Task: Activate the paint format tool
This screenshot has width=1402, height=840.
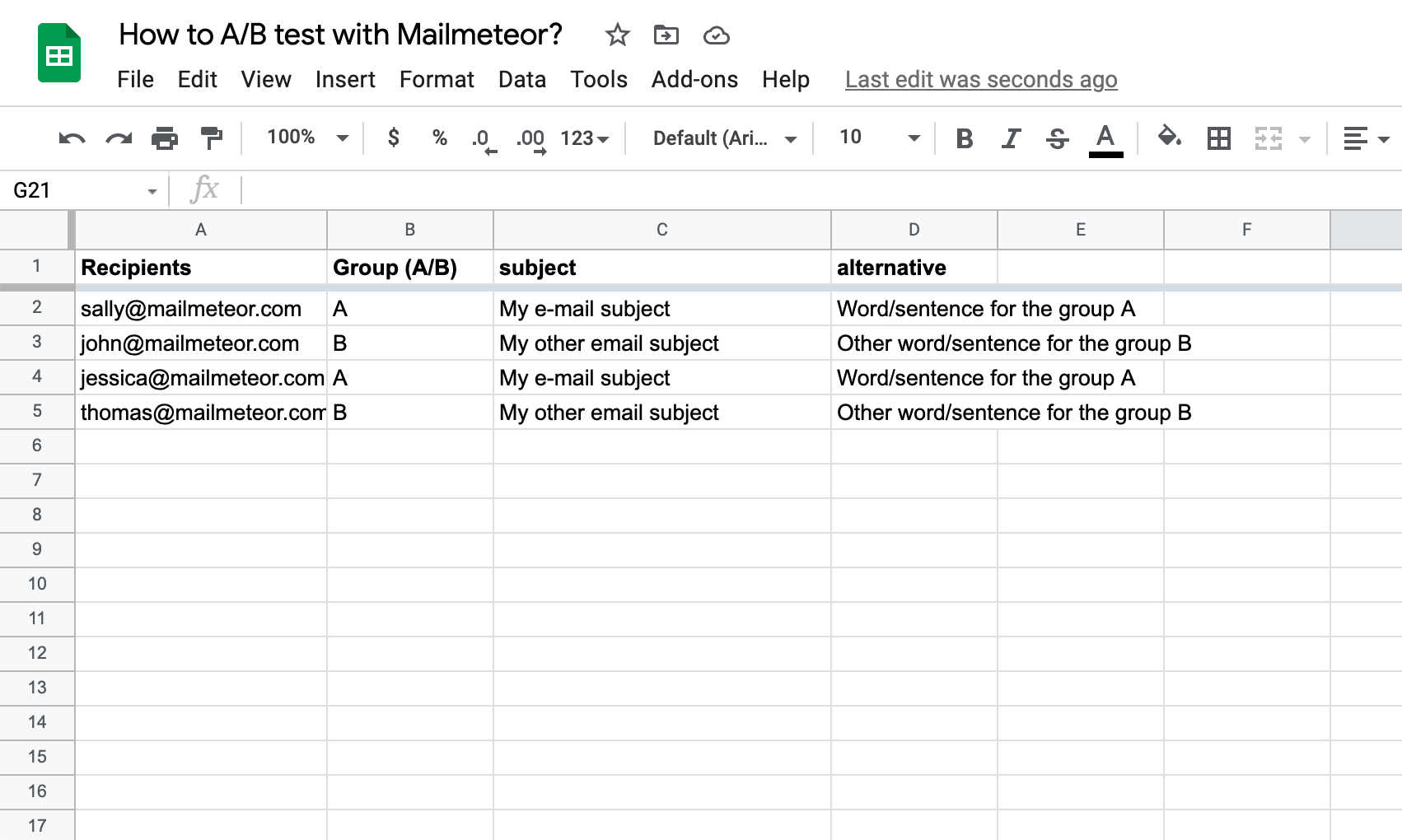Action: coord(212,138)
